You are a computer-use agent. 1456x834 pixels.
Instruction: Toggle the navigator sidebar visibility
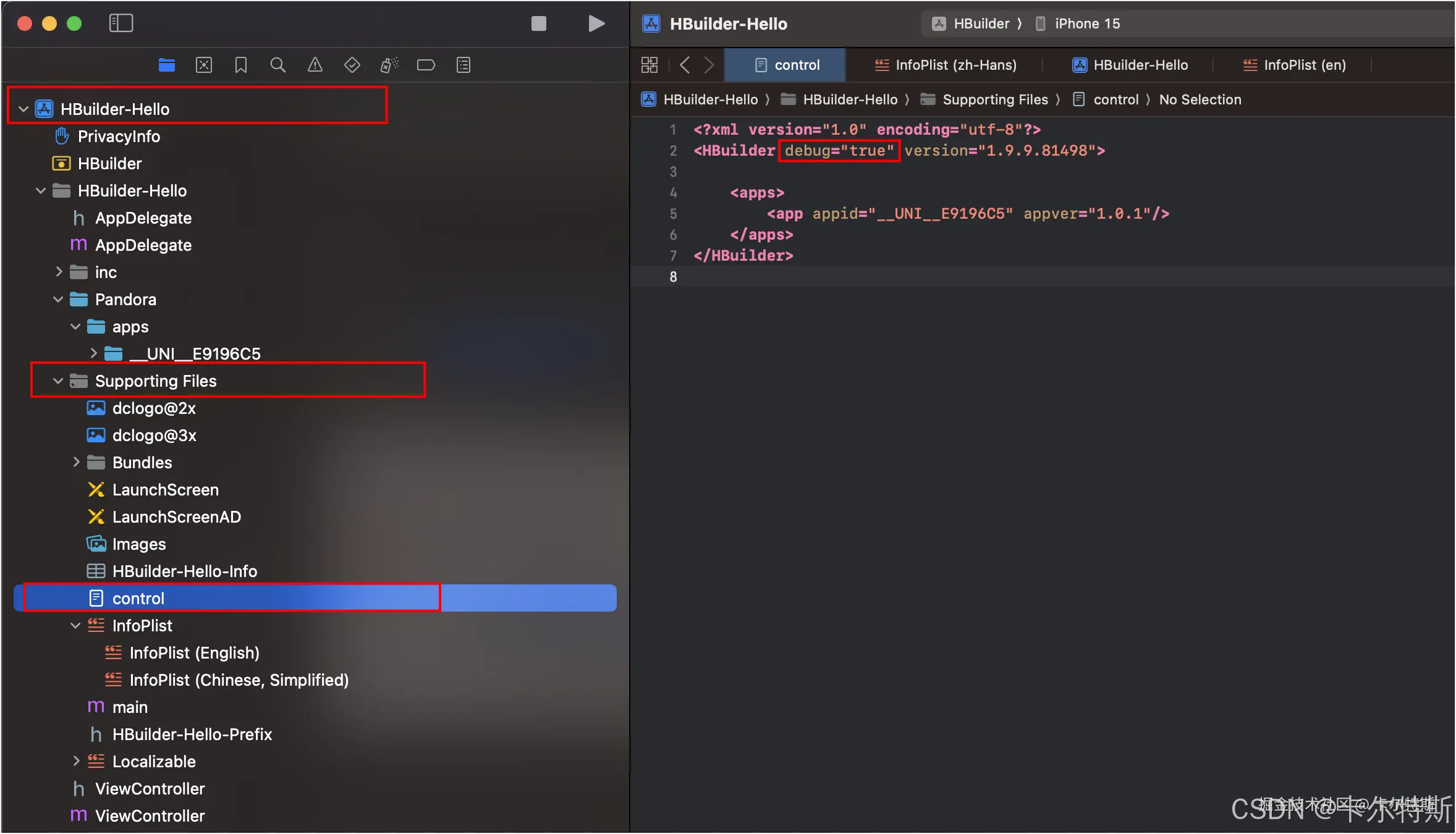click(x=121, y=23)
